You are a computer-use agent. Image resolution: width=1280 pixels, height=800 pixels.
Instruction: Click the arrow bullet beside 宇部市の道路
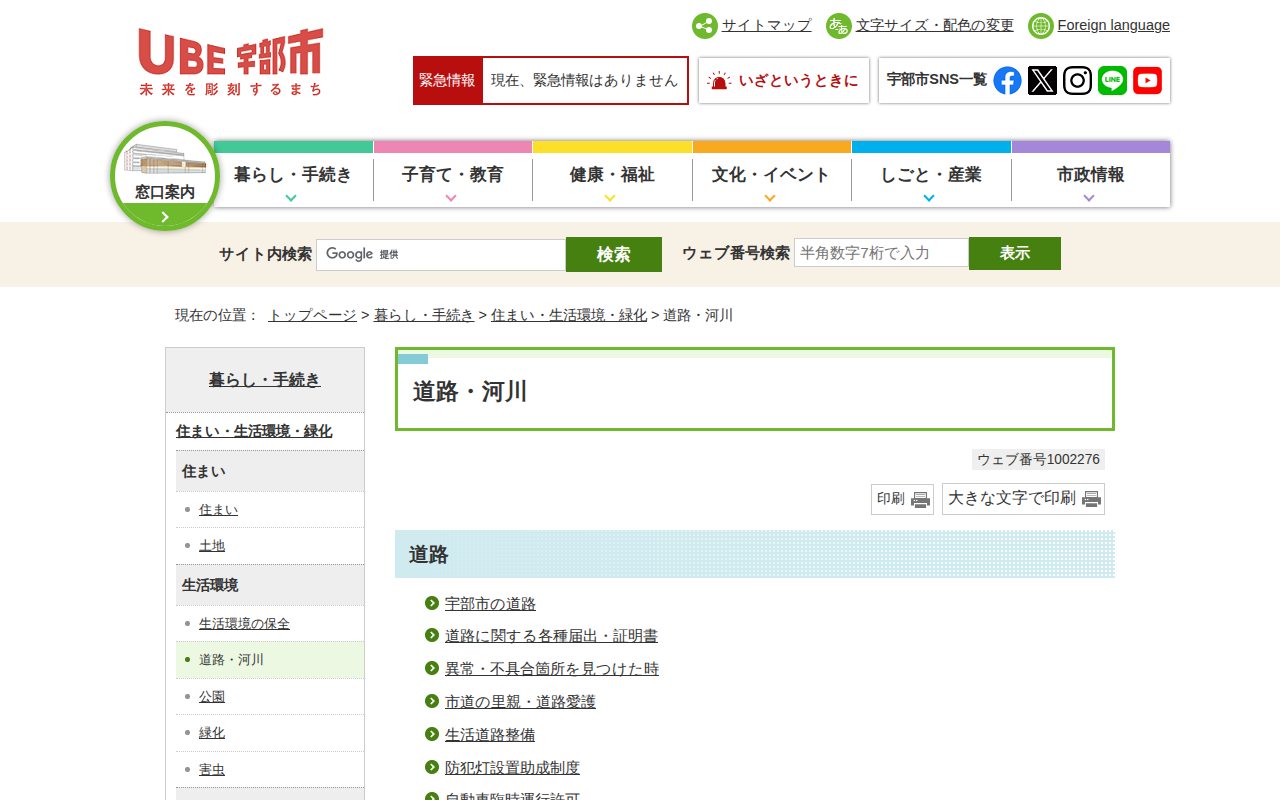tap(432, 603)
